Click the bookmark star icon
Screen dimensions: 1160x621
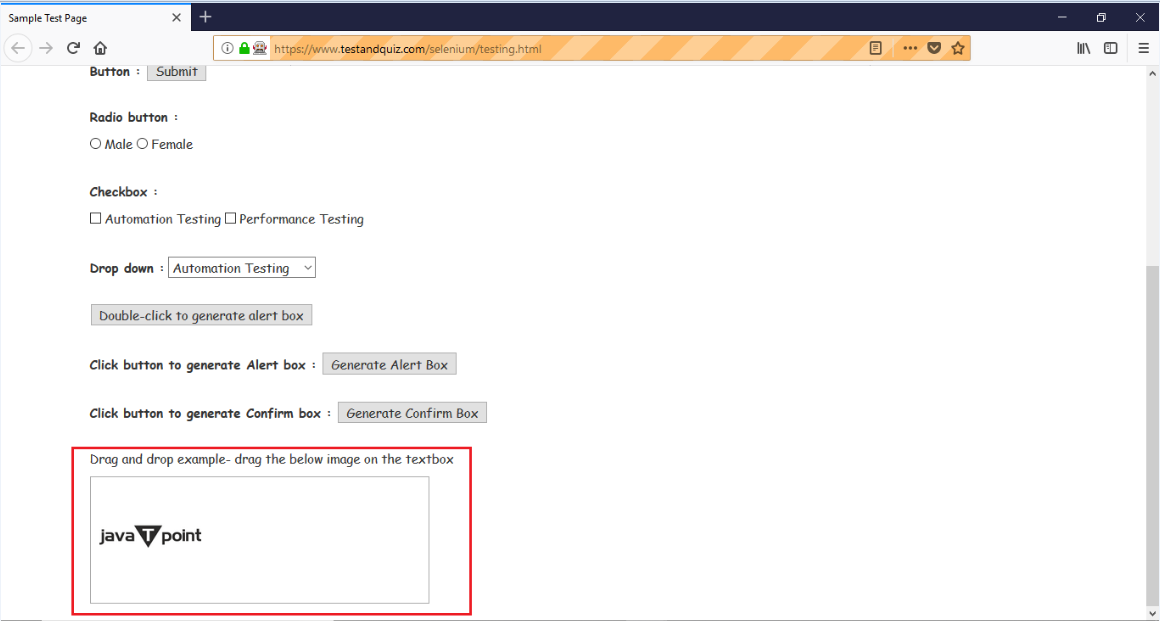pos(958,47)
